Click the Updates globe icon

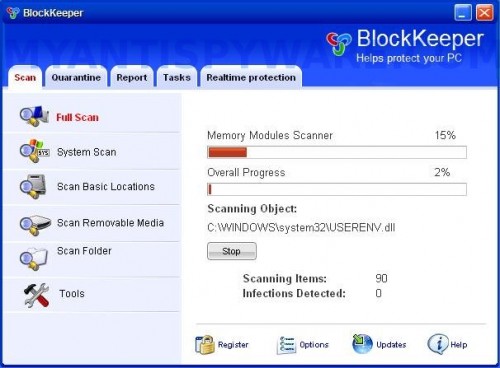(362, 343)
